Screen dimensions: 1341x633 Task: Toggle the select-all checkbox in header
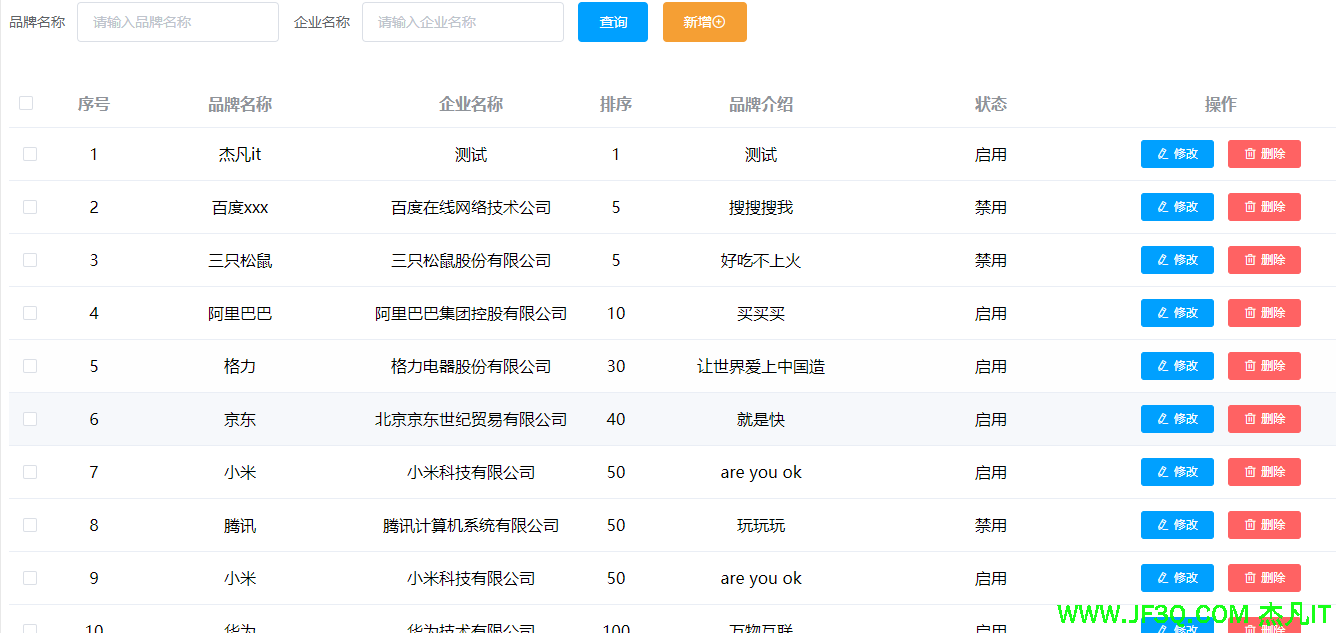(27, 103)
